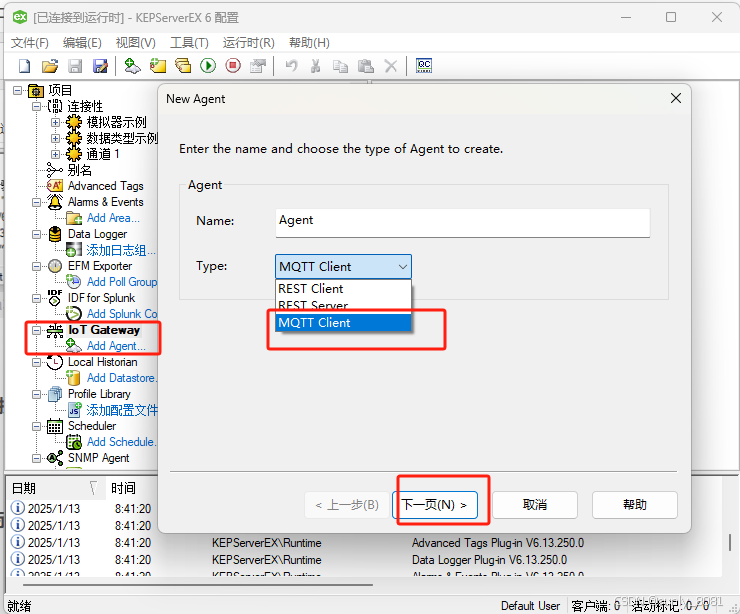Click the Add Schedule link
The width and height of the screenshot is (740, 614).
[121, 442]
